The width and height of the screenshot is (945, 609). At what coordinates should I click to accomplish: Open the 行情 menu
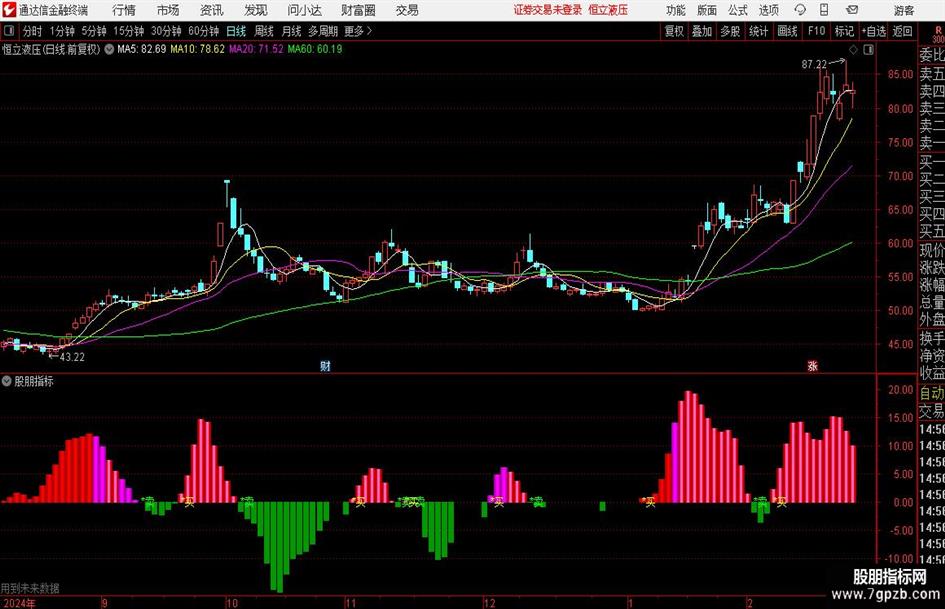tap(124, 10)
